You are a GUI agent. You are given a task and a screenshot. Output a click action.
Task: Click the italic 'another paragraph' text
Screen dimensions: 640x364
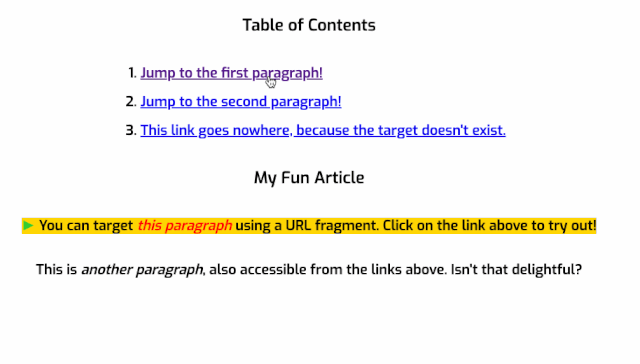point(142,270)
